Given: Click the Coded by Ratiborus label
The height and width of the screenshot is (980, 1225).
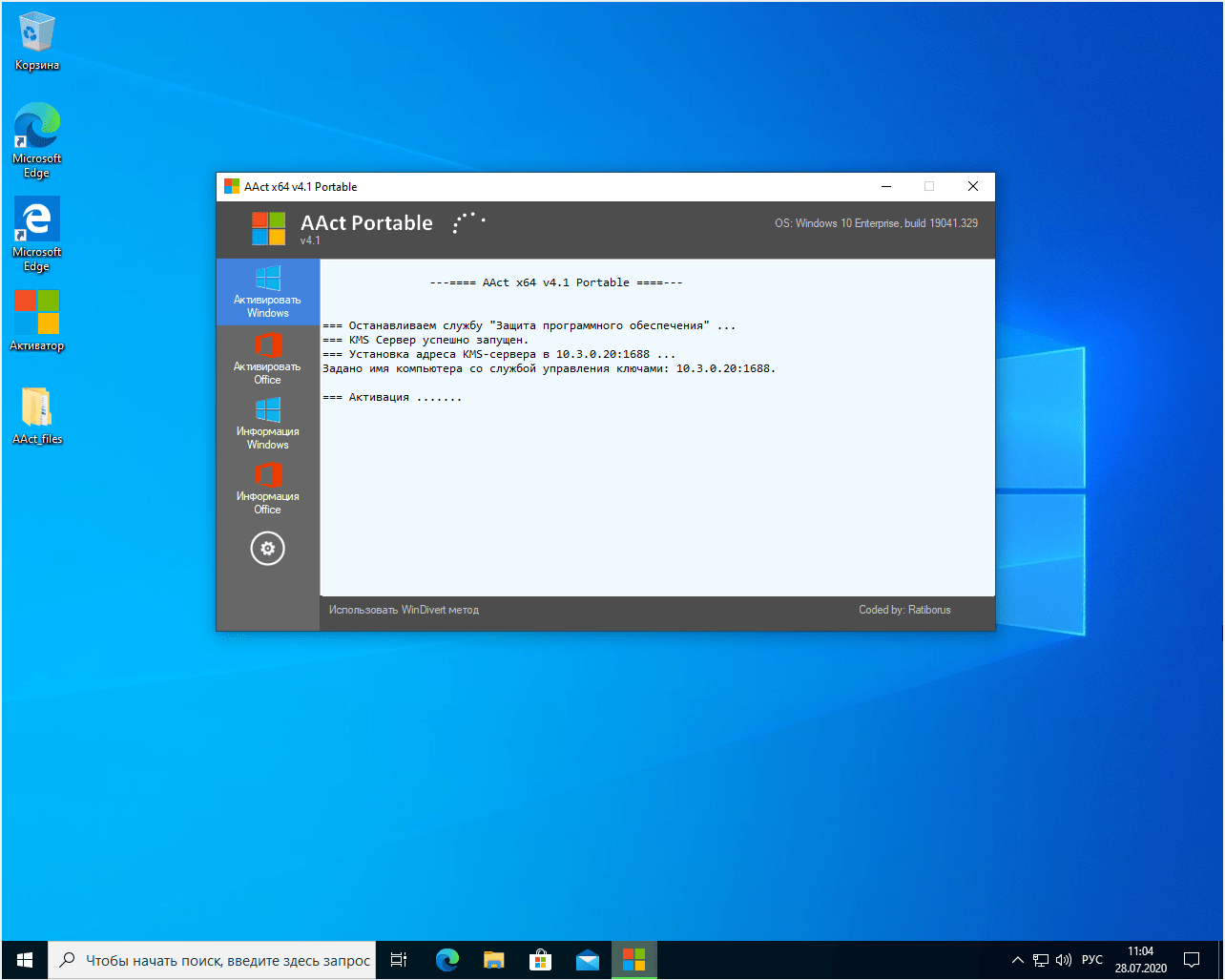Looking at the screenshot, I should (x=903, y=609).
